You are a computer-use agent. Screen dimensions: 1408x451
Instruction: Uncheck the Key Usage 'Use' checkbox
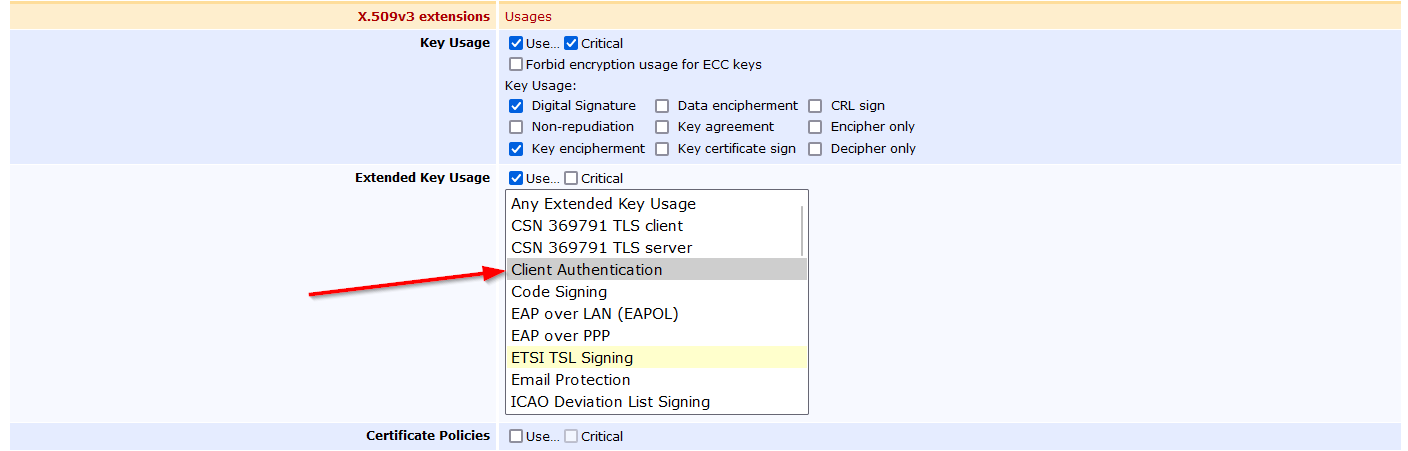pyautogui.click(x=516, y=43)
